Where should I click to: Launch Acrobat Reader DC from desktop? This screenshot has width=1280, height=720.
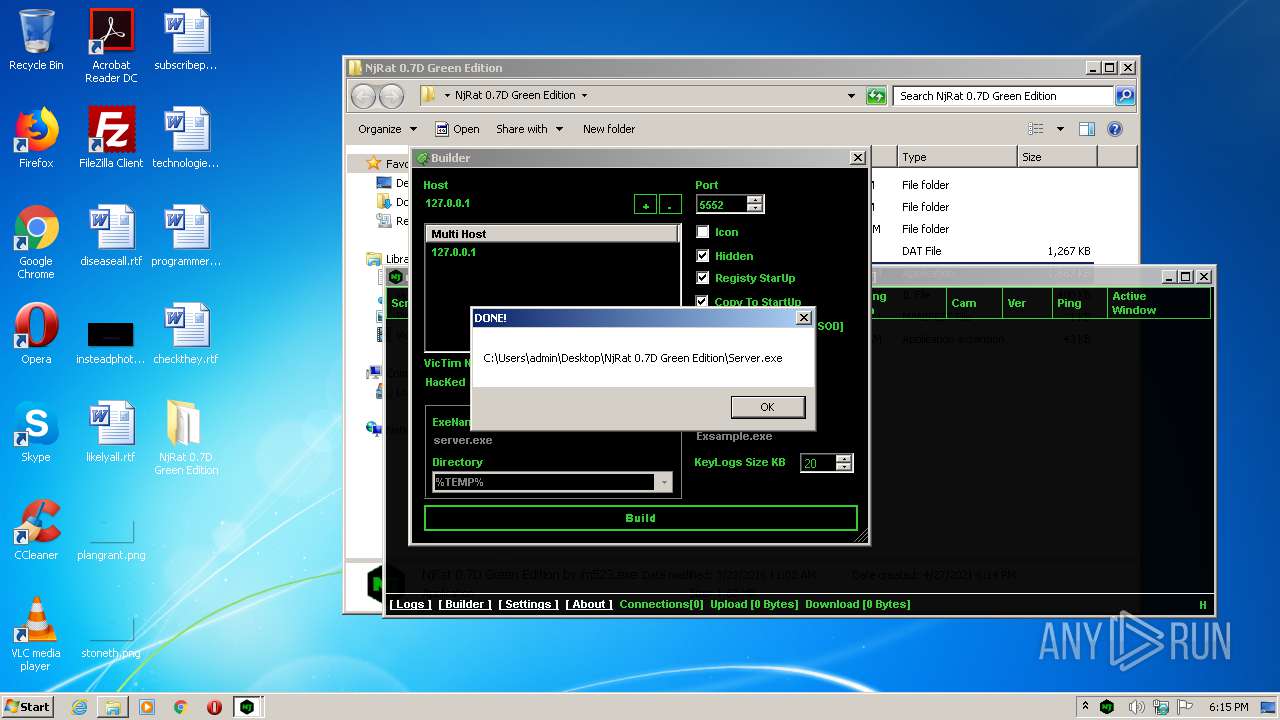(x=111, y=46)
